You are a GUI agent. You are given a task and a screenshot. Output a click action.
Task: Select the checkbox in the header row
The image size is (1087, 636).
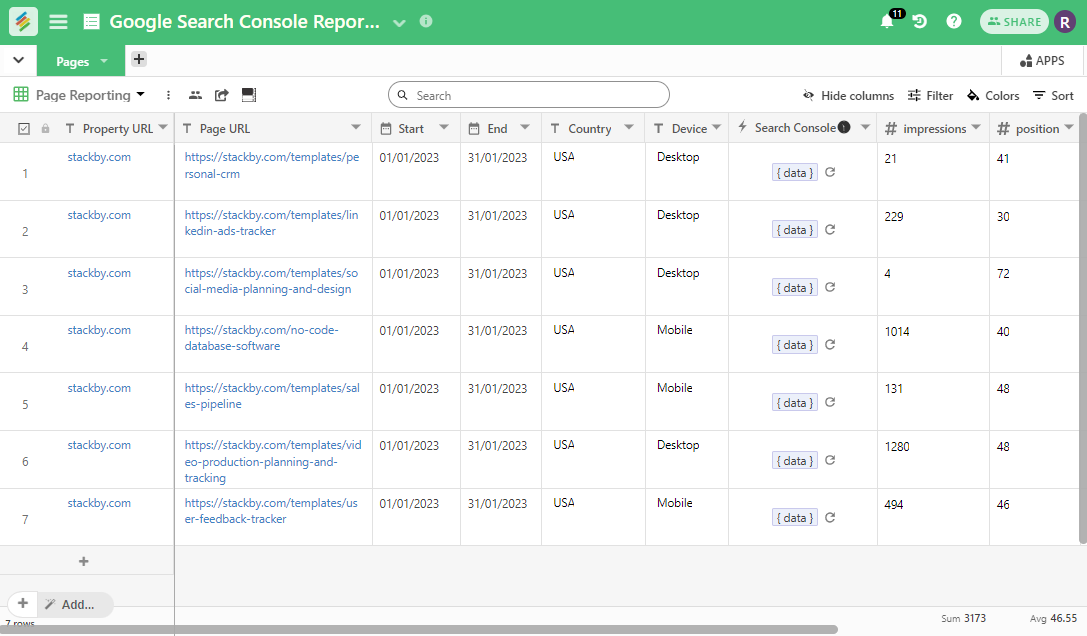(24, 128)
